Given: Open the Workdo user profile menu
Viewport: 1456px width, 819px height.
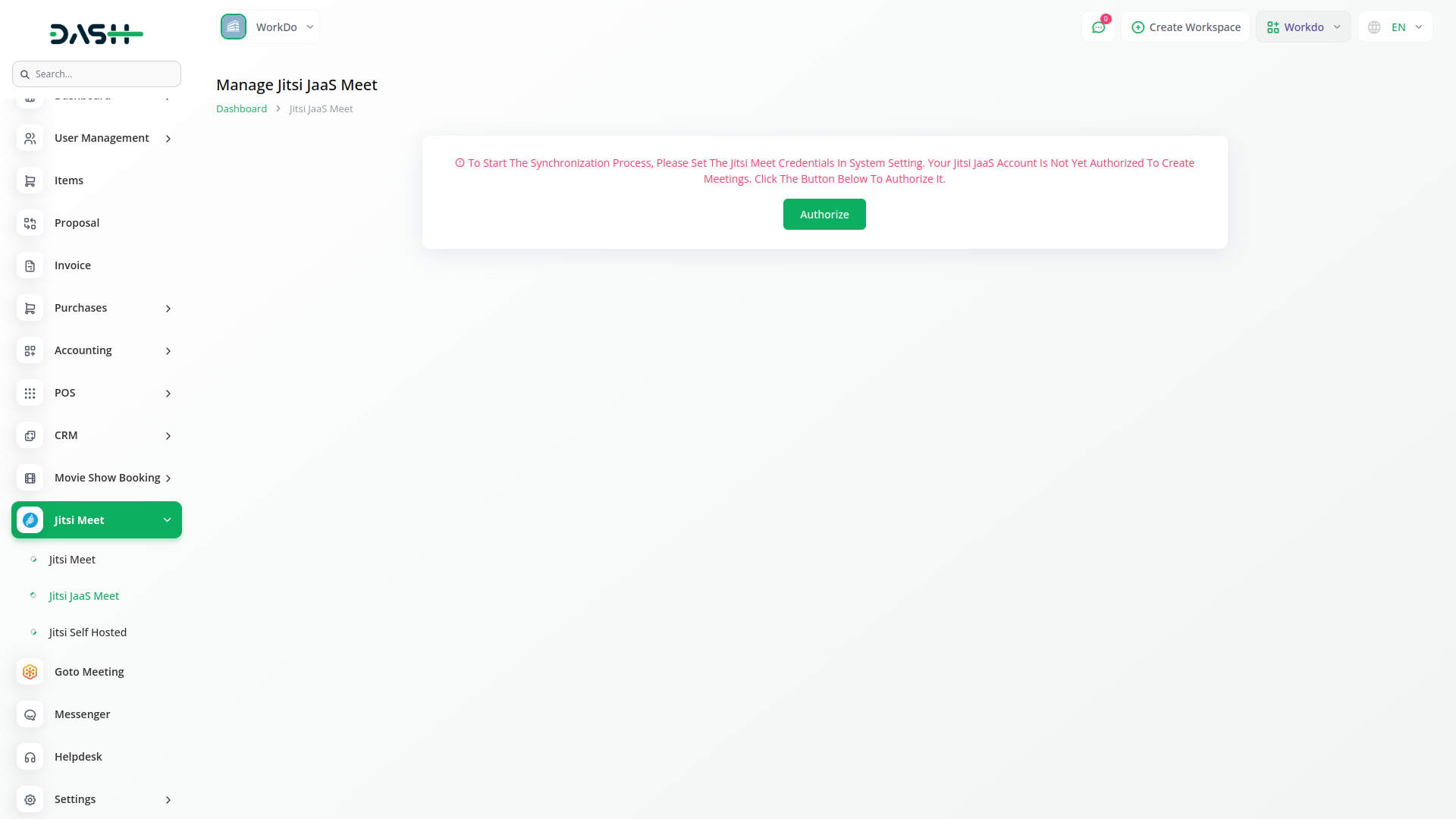Looking at the screenshot, I should (x=1303, y=27).
